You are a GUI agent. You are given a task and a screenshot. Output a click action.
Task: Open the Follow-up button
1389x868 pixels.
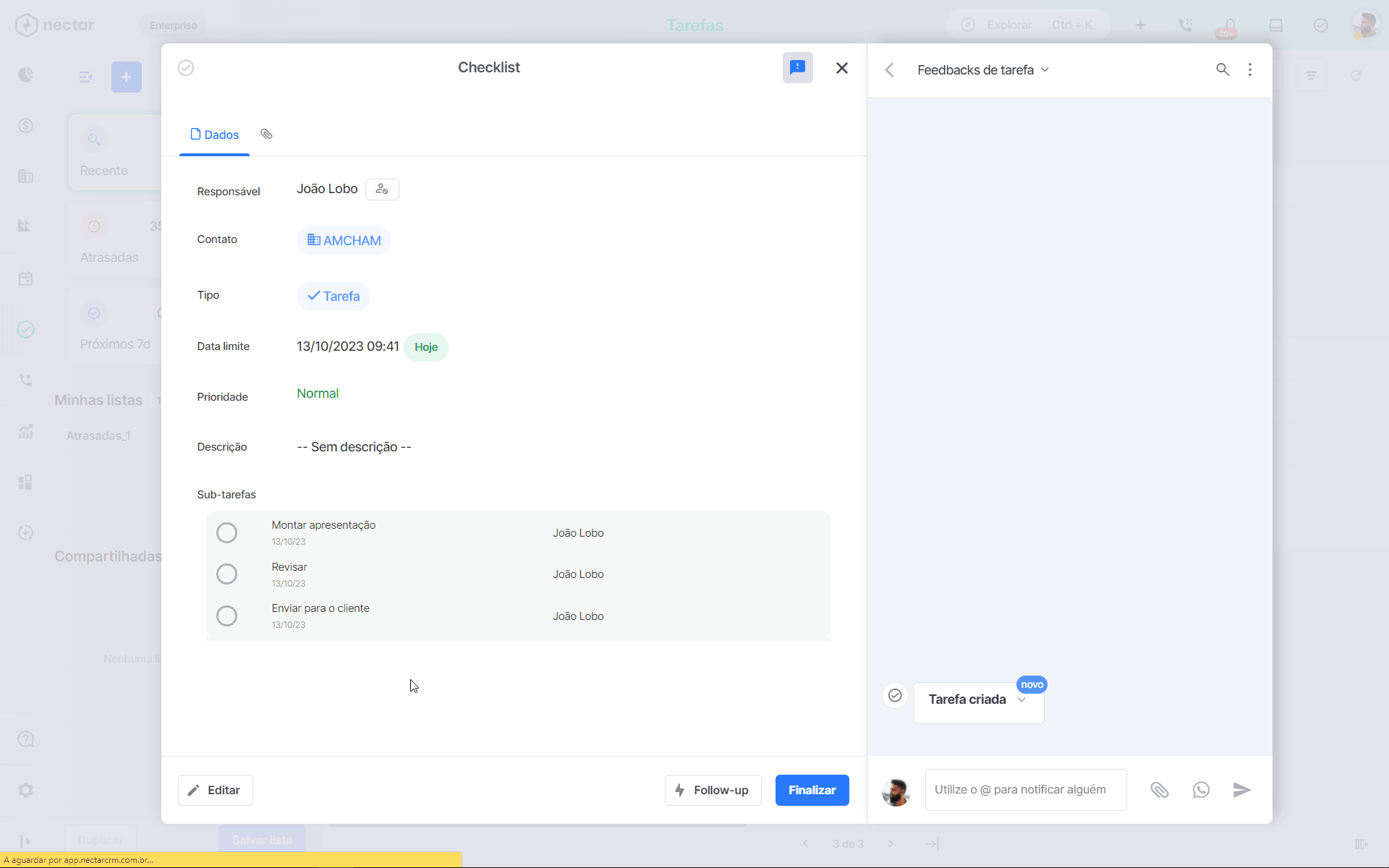713,791
